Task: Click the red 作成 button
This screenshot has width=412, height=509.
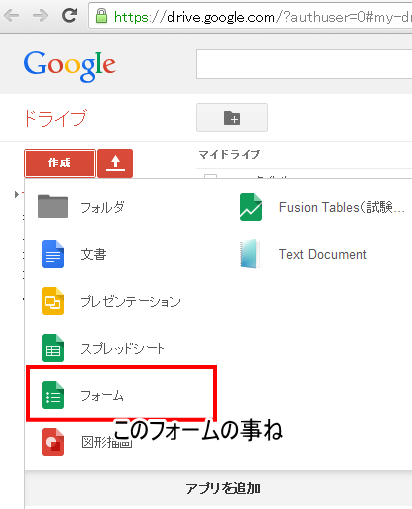Action: [60, 163]
